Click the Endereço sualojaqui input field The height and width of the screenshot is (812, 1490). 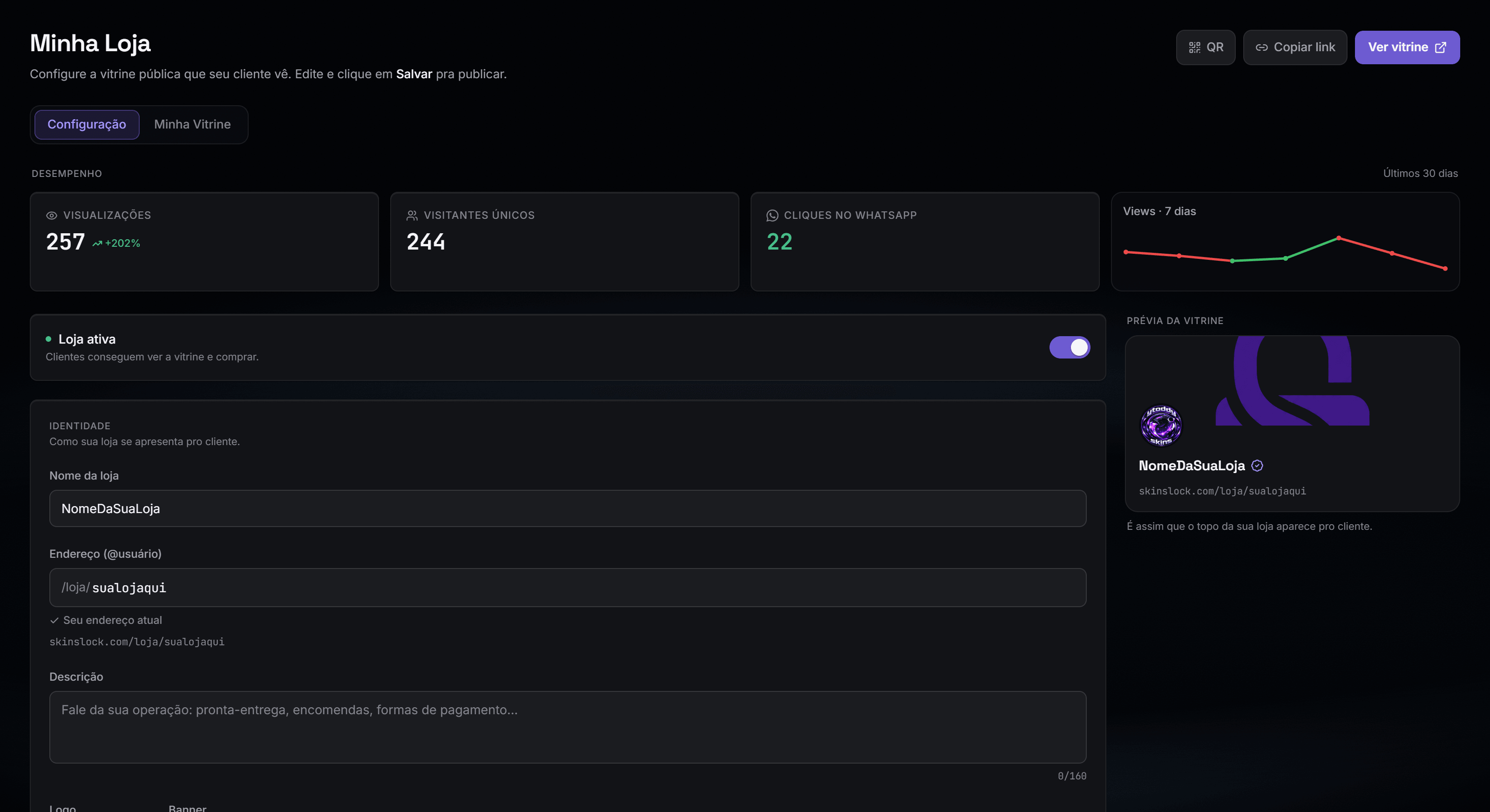(x=568, y=588)
